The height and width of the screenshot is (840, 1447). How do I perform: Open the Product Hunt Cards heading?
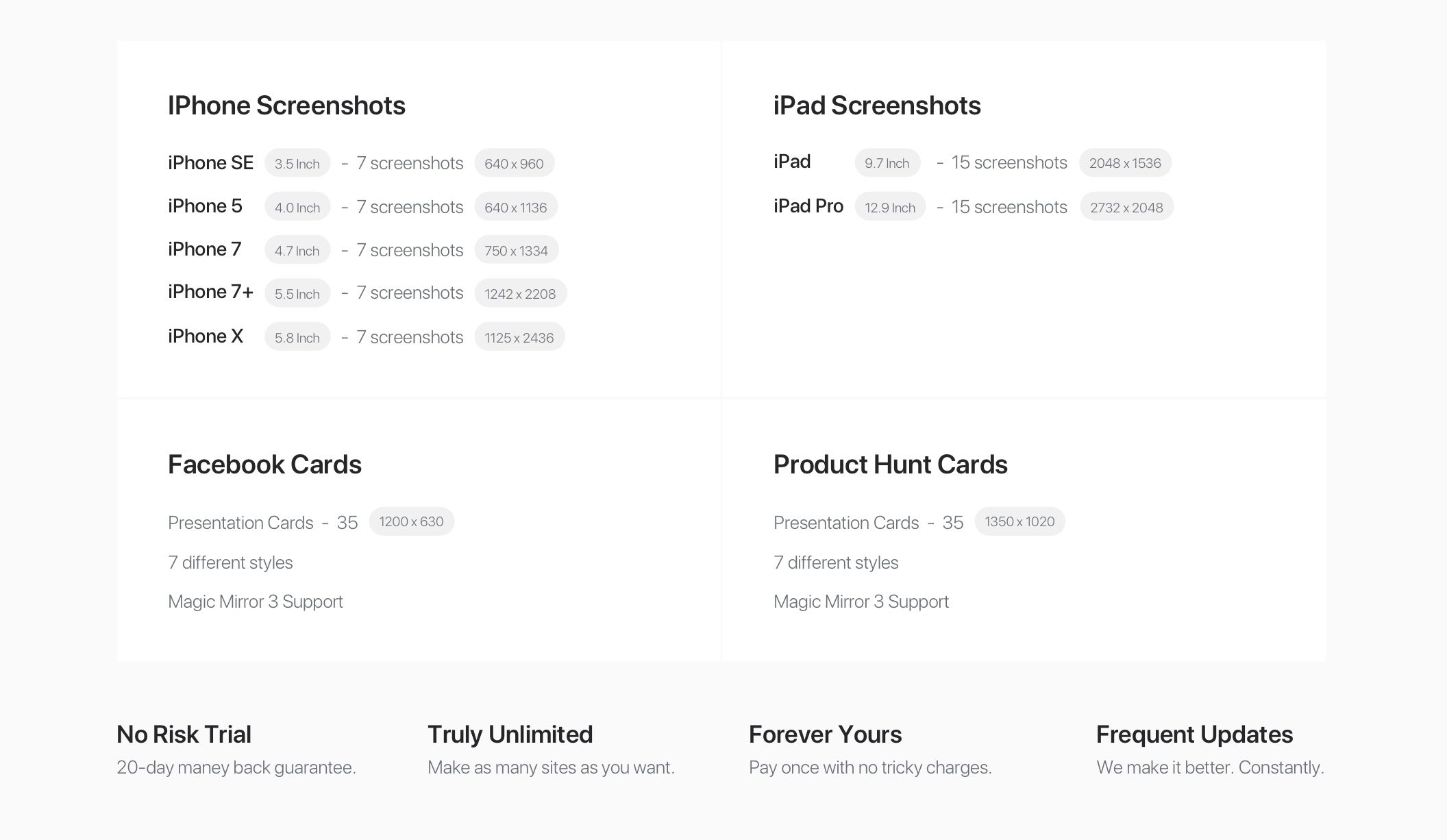click(890, 465)
